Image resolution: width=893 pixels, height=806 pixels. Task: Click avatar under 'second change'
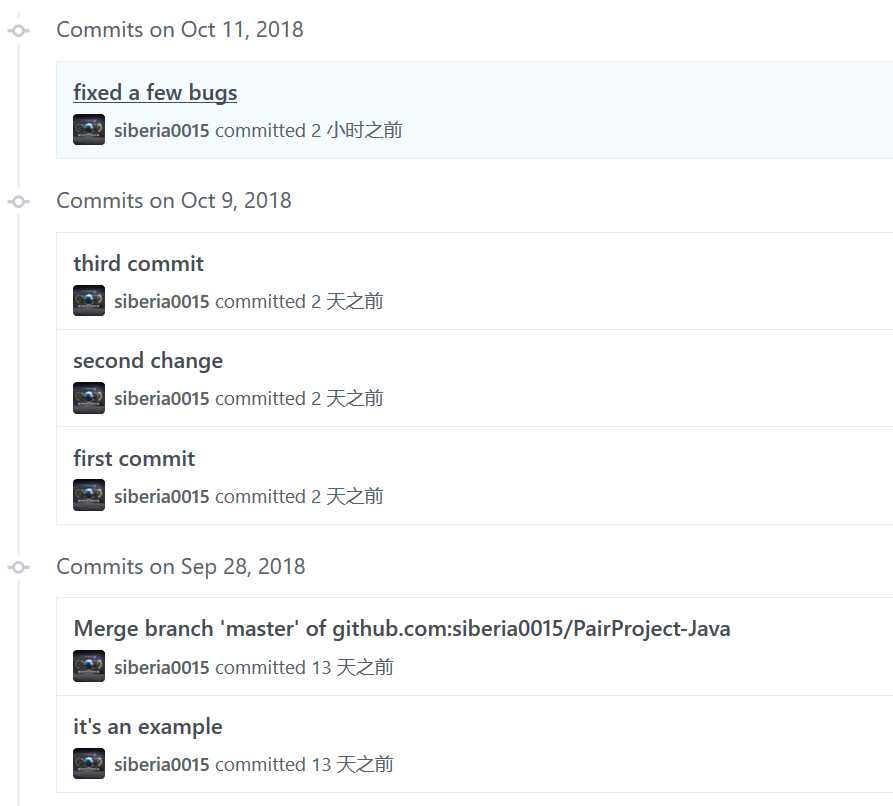pos(89,398)
